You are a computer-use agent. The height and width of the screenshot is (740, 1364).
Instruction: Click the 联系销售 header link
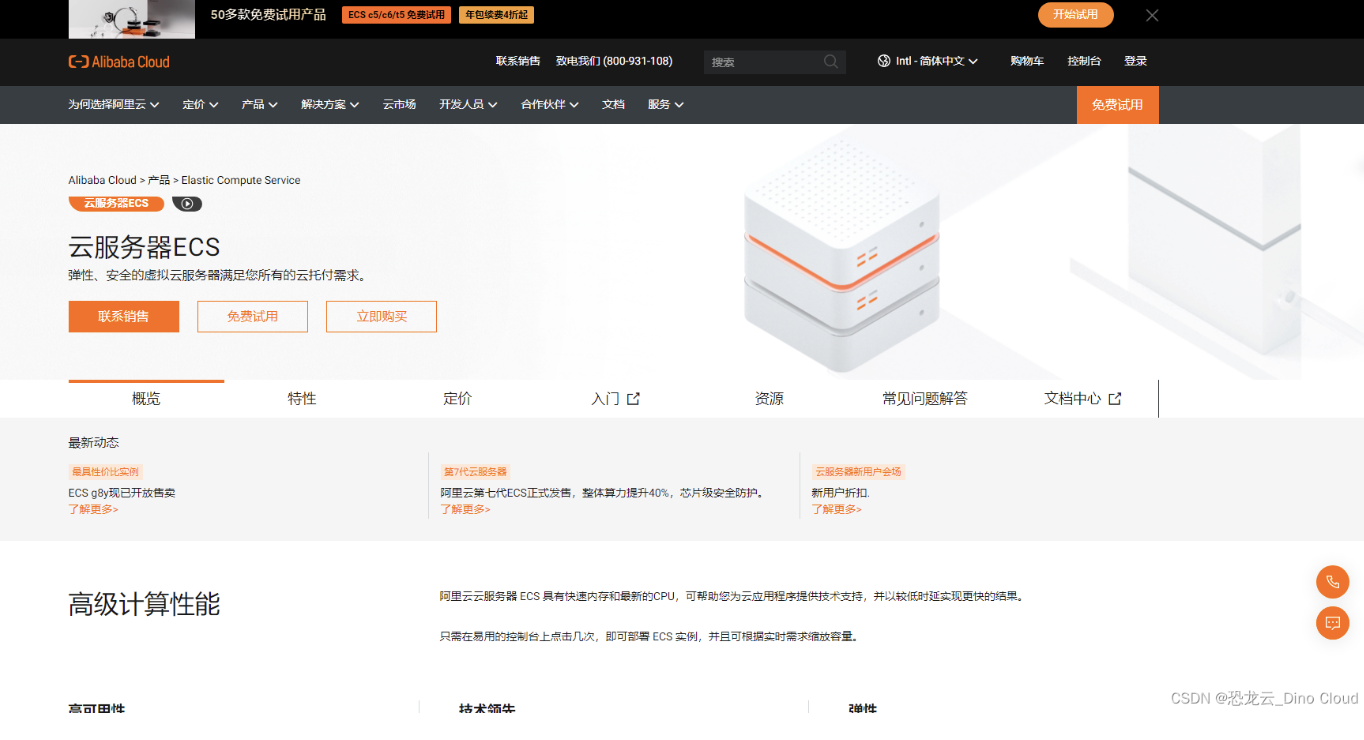point(518,61)
